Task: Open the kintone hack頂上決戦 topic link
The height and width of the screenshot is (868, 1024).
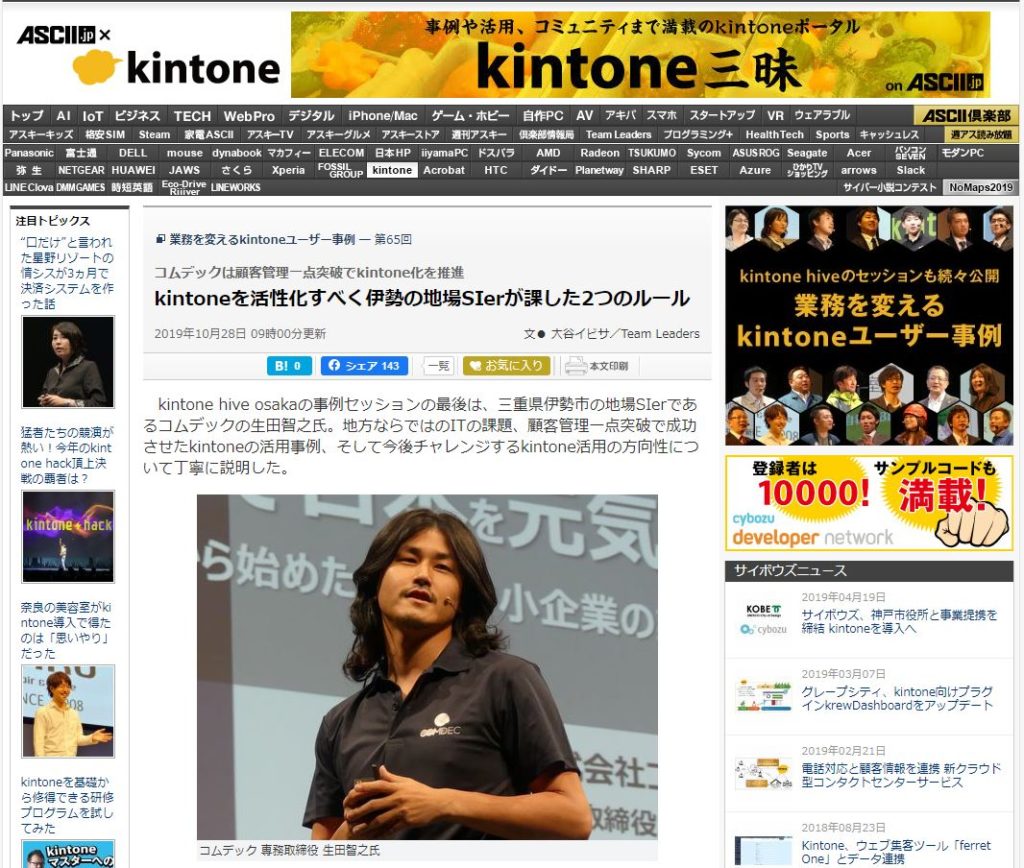Action: tap(67, 455)
